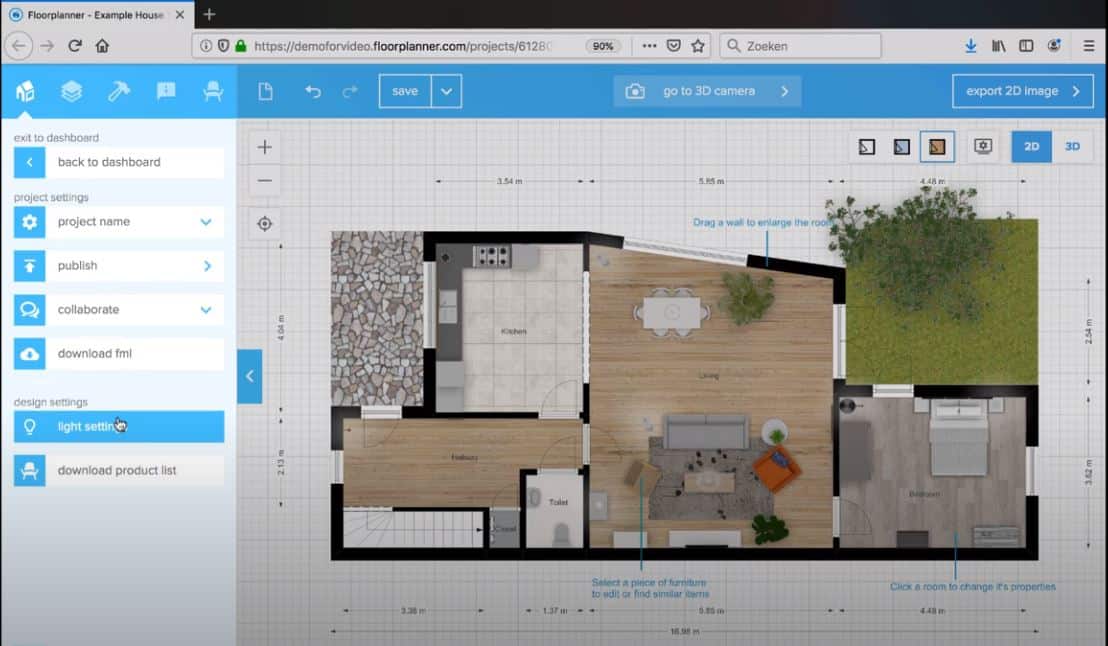The image size is (1108, 646).
Task: Click the cloud download icon
Action: point(30,353)
